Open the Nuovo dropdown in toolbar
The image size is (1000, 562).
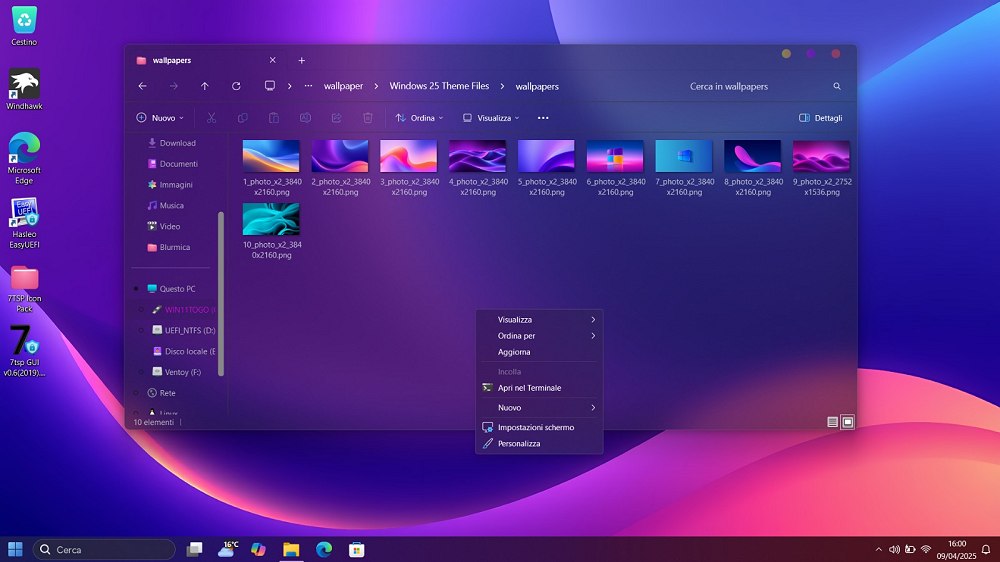point(160,118)
